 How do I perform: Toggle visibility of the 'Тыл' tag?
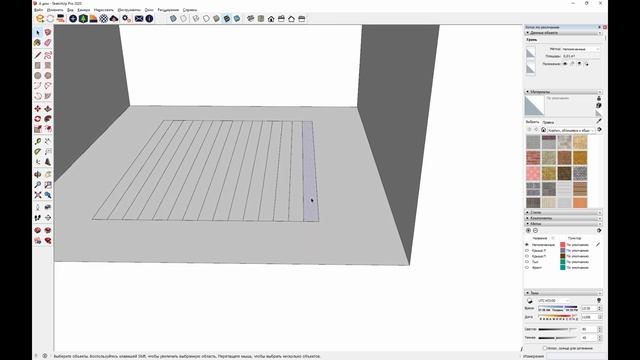pyautogui.click(x=527, y=262)
